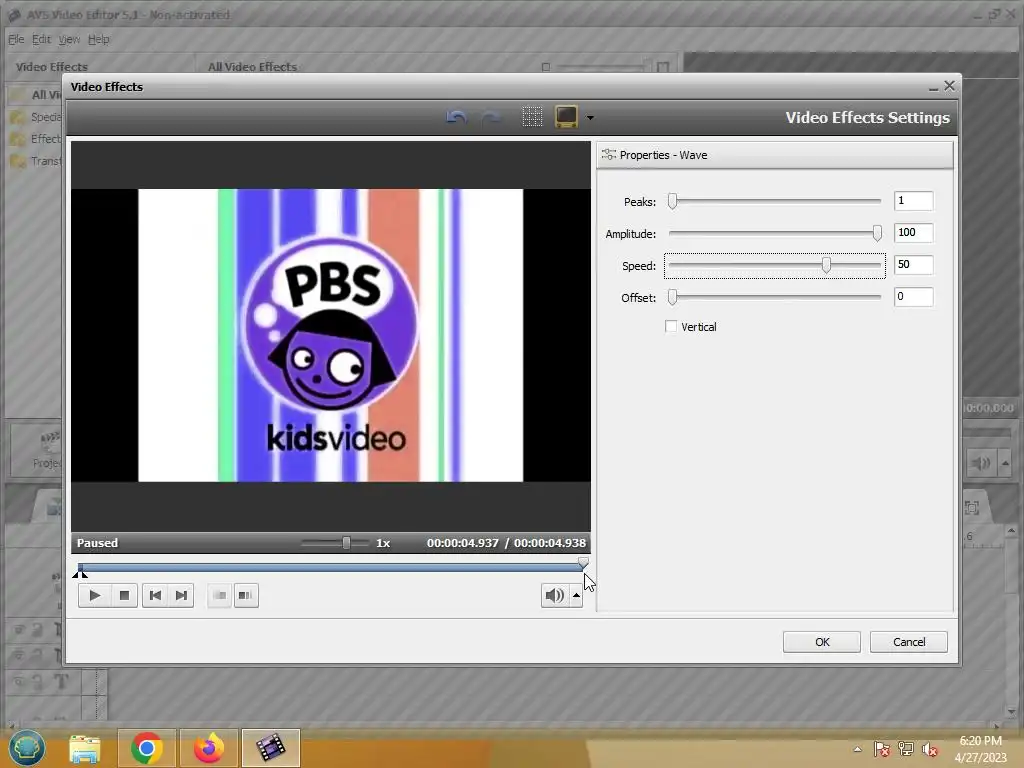The height and width of the screenshot is (768, 1024).
Task: Jump to previous frame
Action: click(155, 595)
